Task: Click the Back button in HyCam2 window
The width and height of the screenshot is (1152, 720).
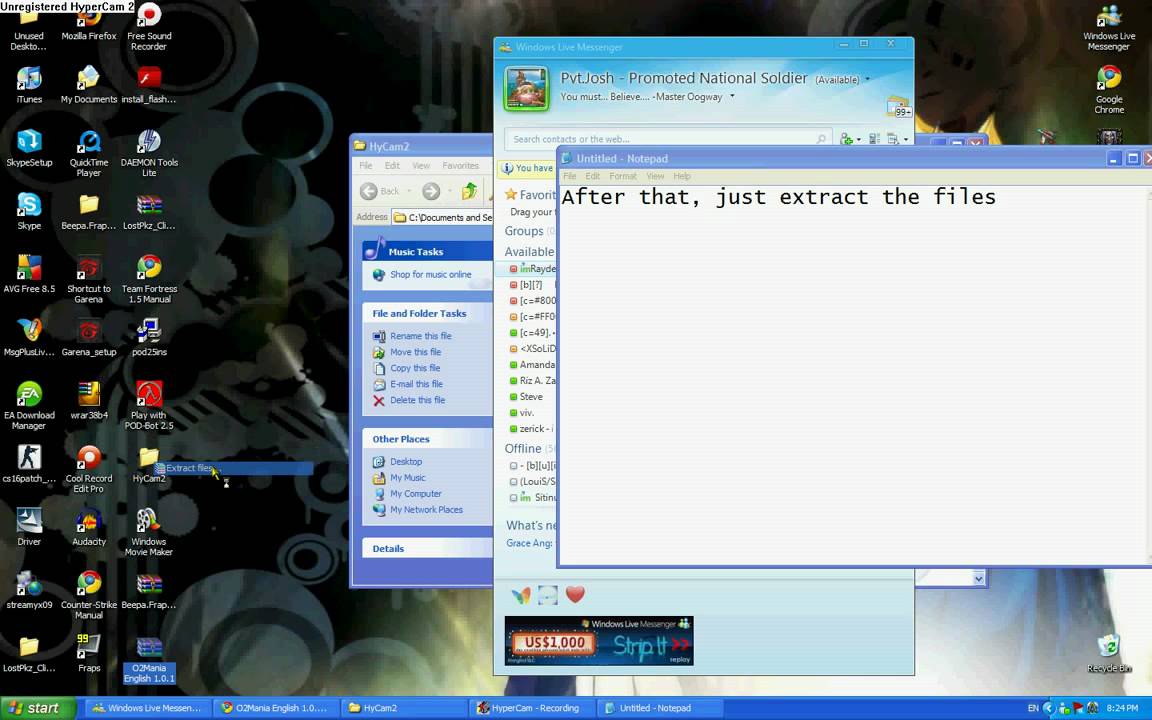Action: tap(379, 191)
